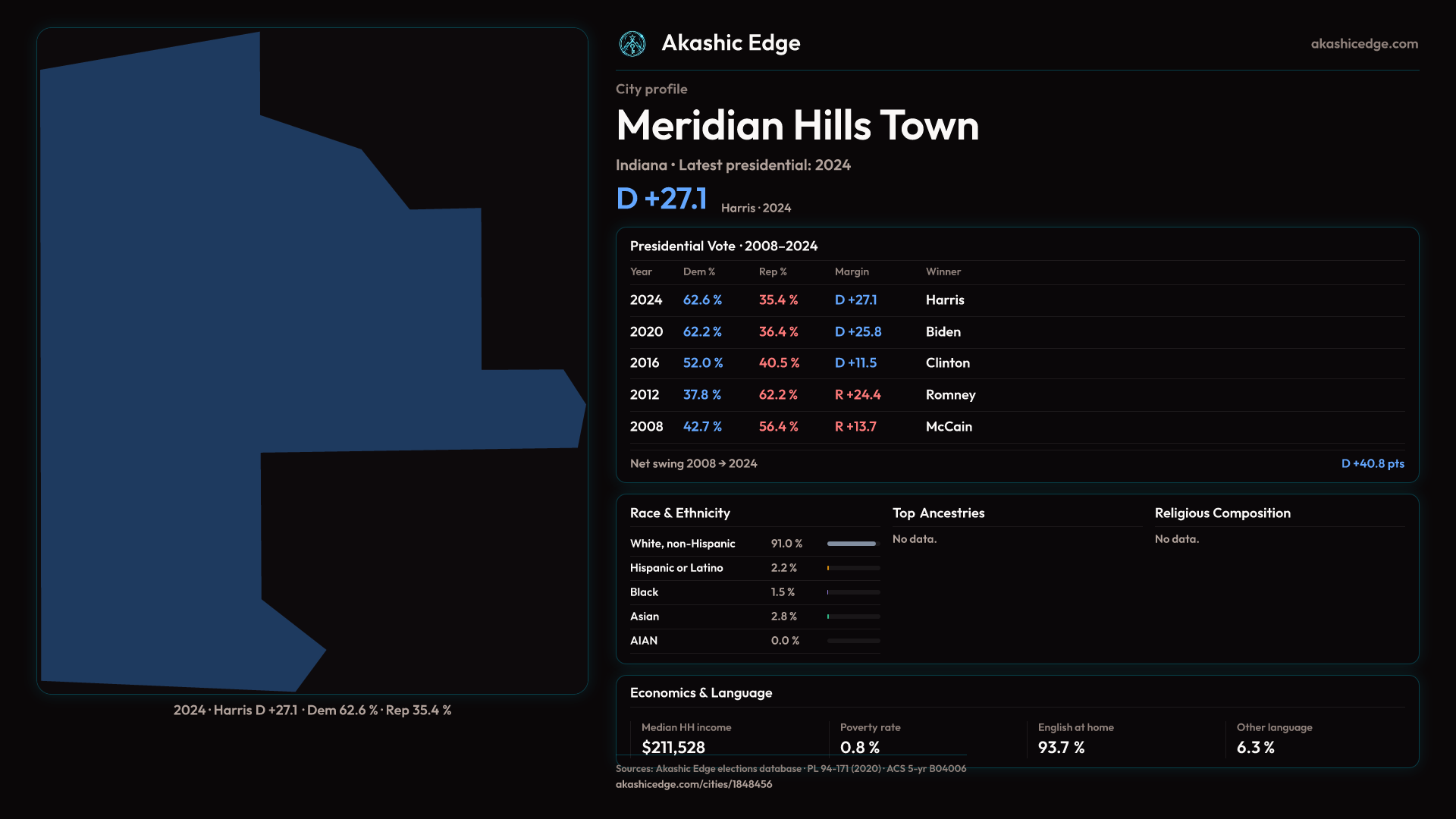Click the Margin column header
Image resolution: width=1456 pixels, height=819 pixels.
[x=851, y=271]
